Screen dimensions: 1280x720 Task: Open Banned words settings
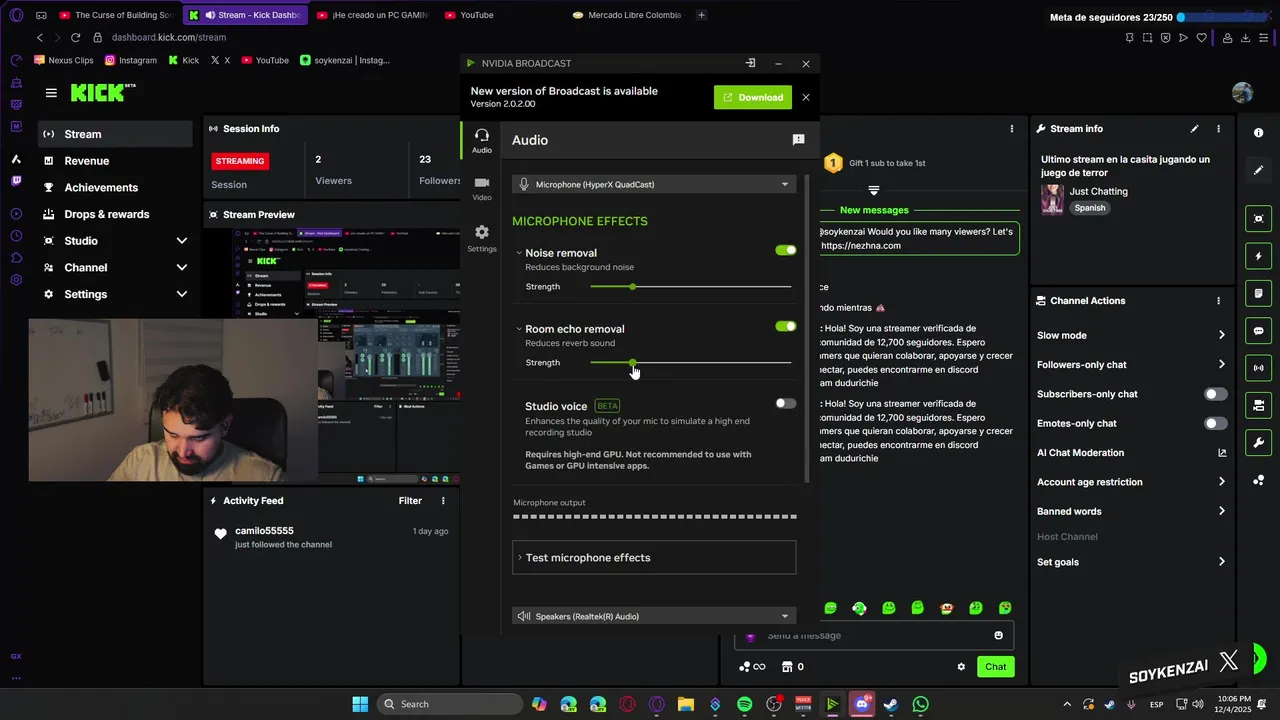point(1131,511)
